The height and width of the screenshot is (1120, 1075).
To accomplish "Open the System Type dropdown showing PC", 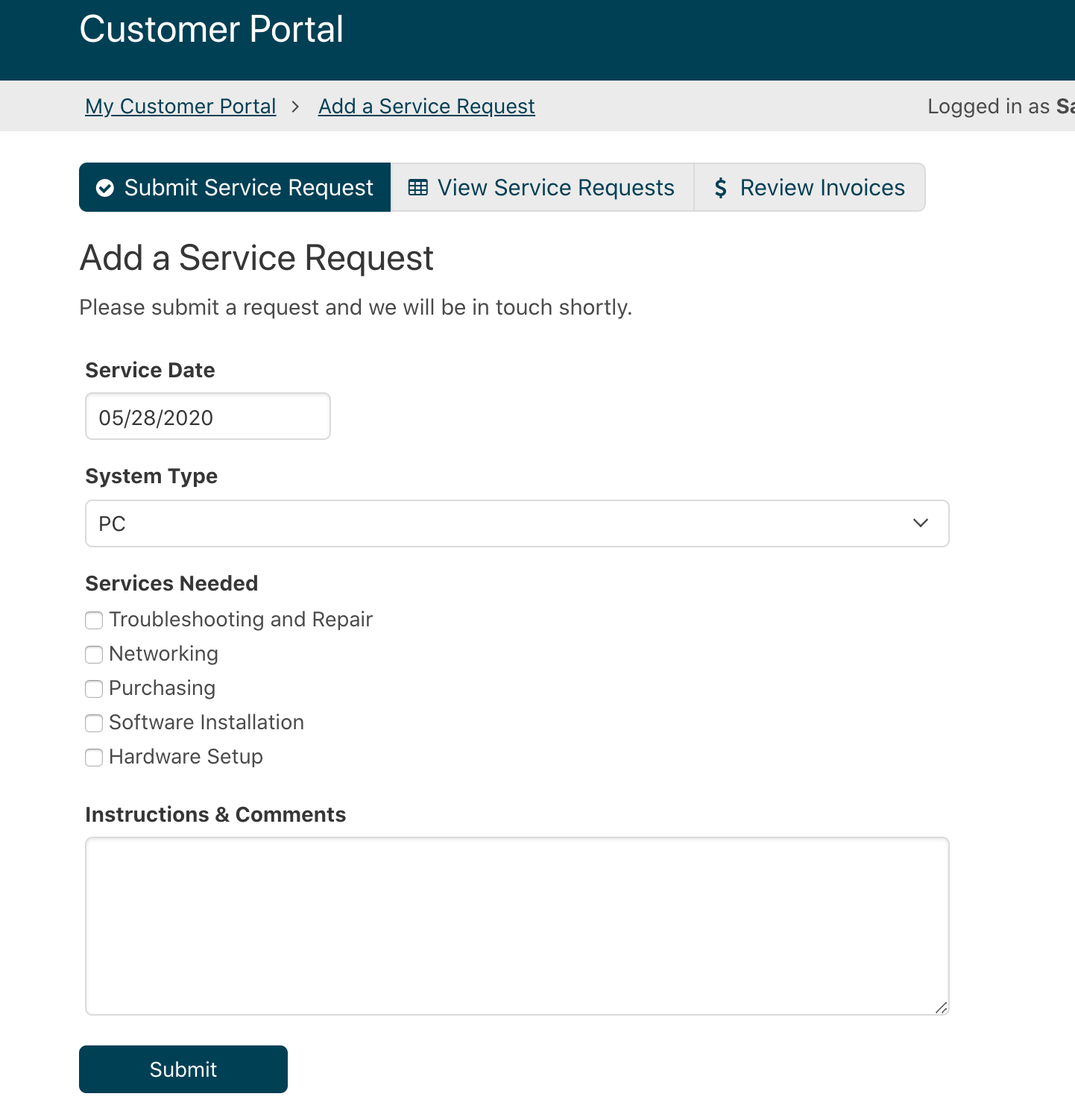I will coord(517,523).
